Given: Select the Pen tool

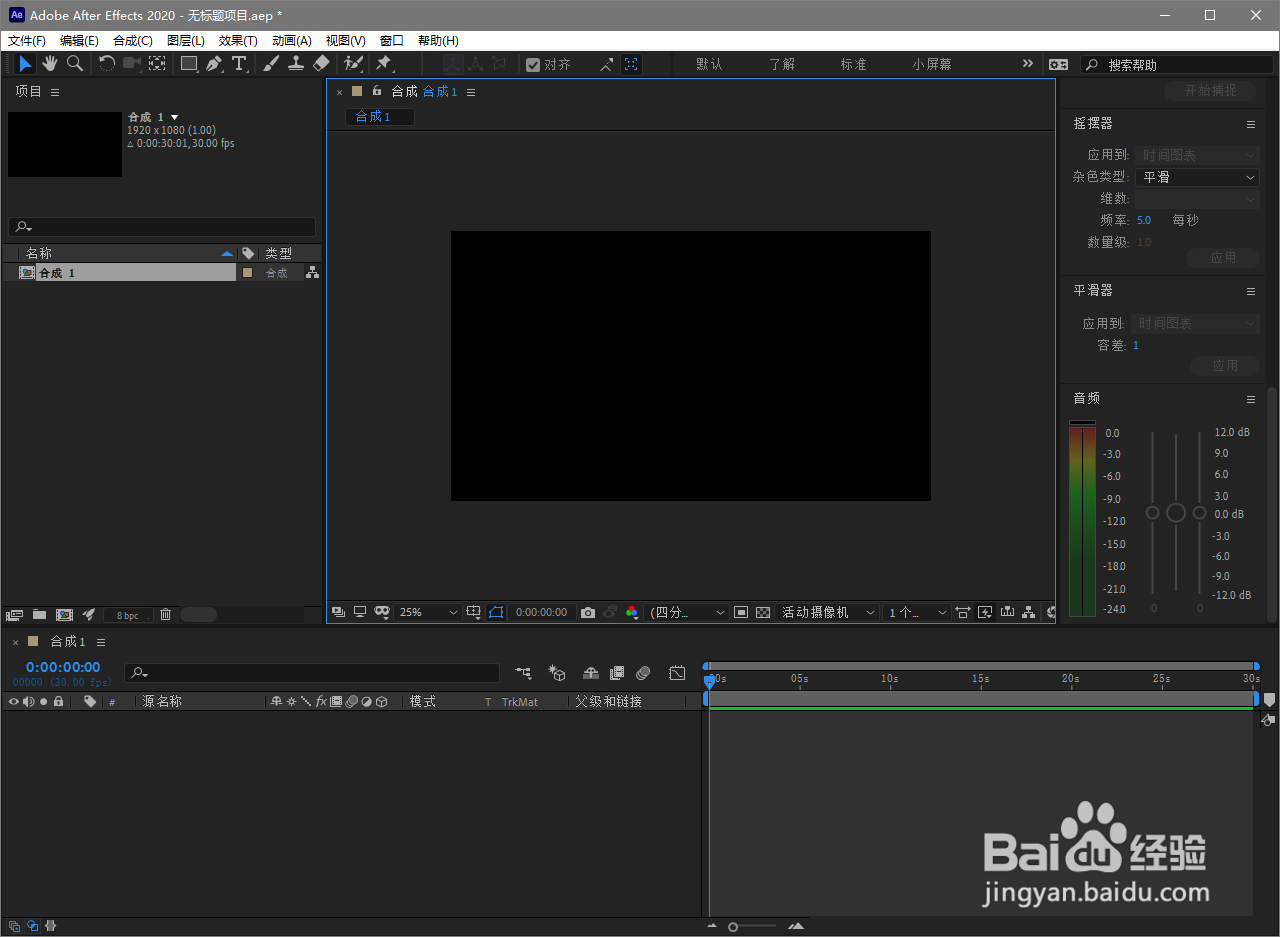Looking at the screenshot, I should pos(214,64).
